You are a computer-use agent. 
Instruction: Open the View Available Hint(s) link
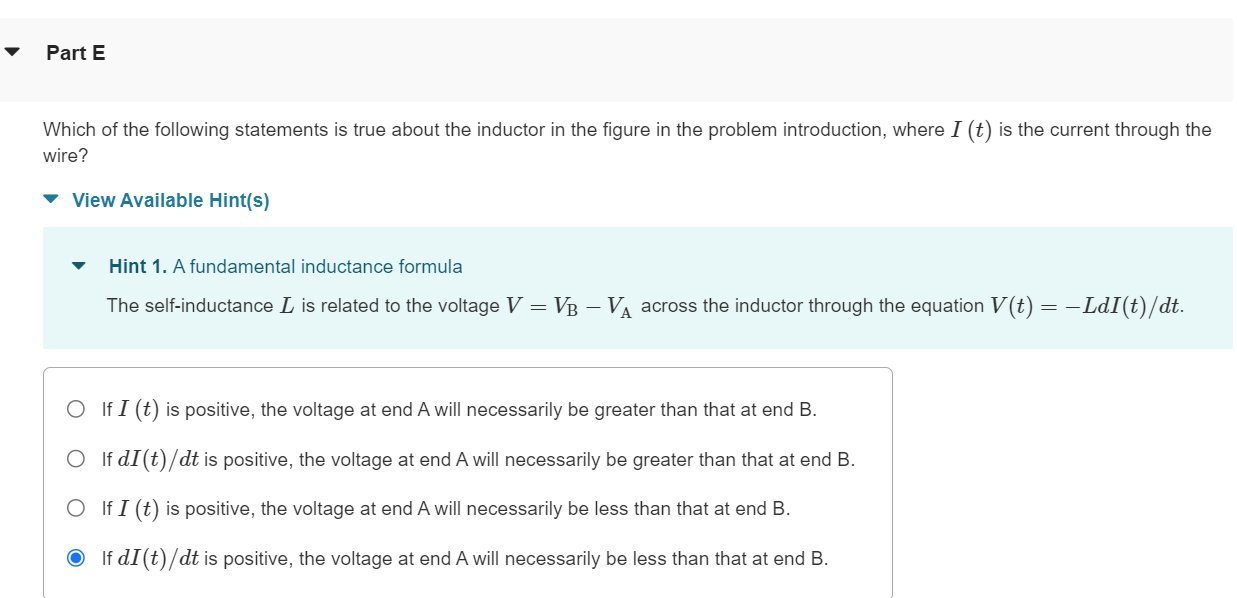[167, 200]
